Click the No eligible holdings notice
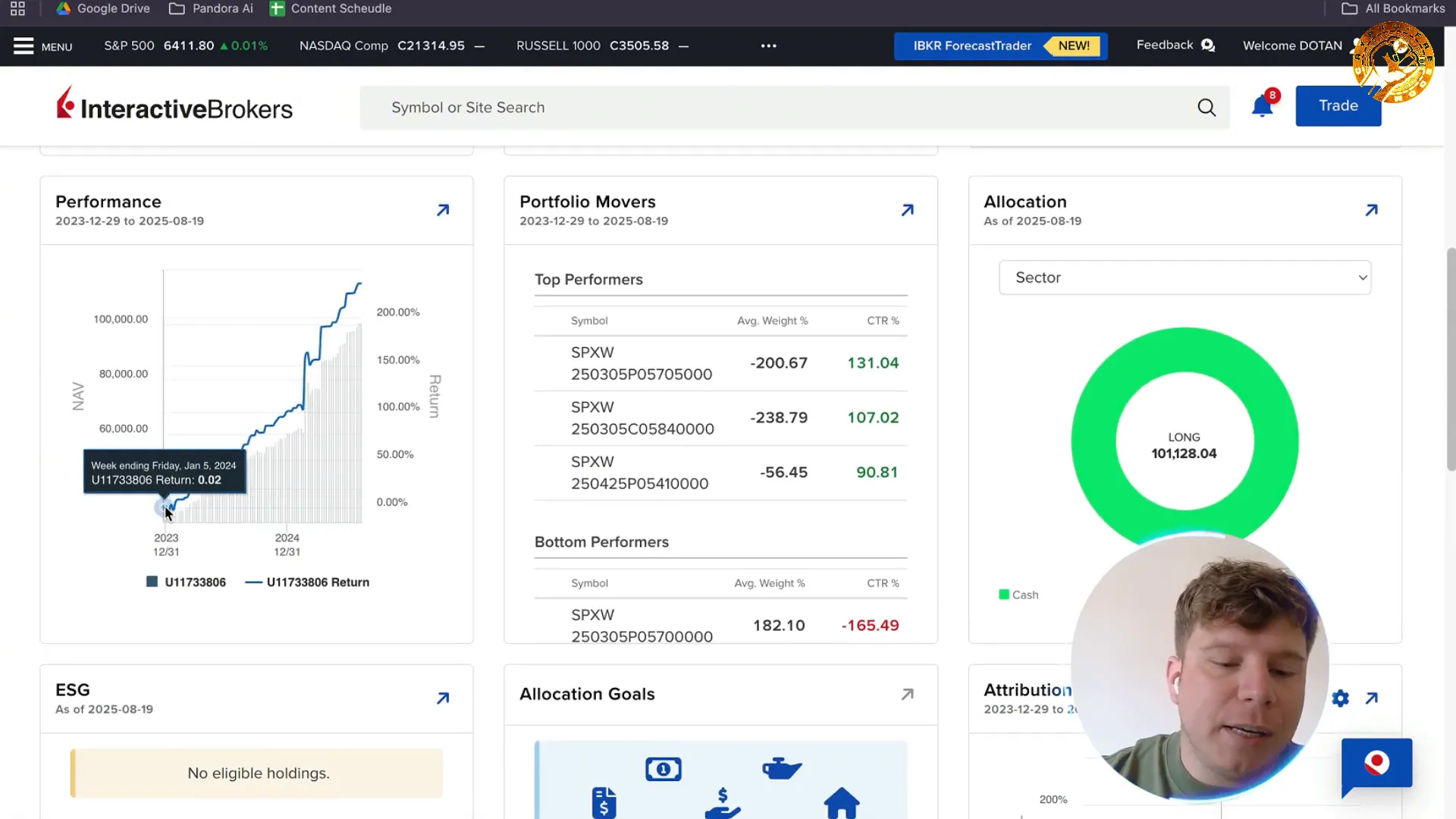This screenshot has height=819, width=1456. [x=258, y=773]
